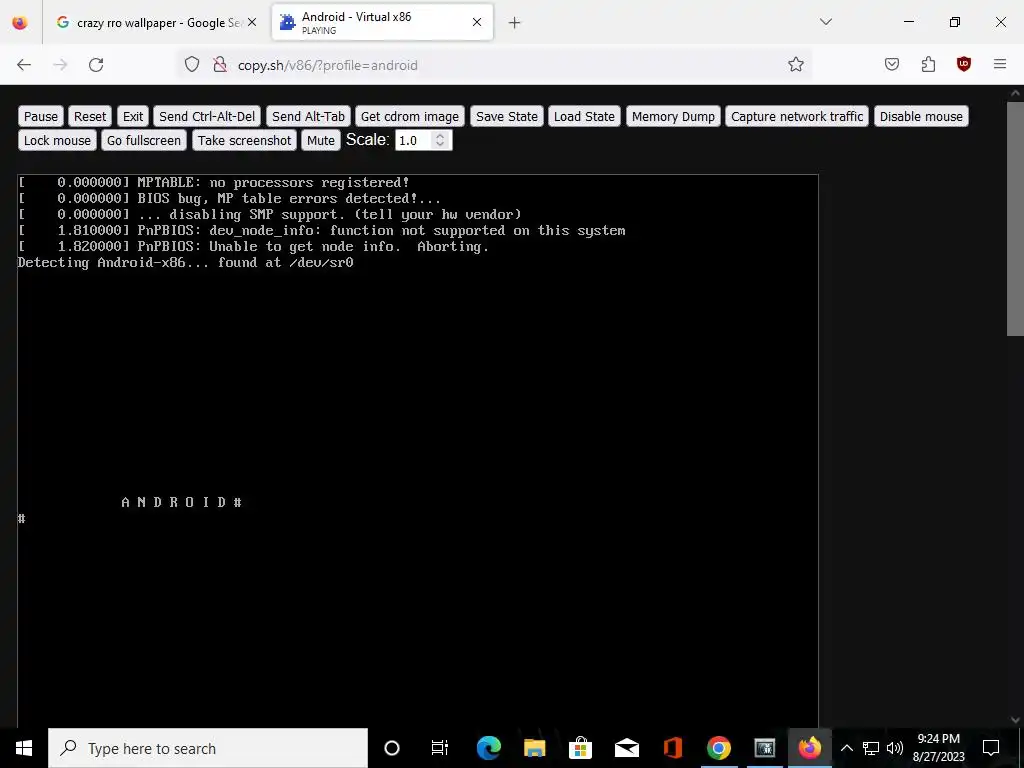Click the Reset button
The width and height of the screenshot is (1024, 768).
89,116
